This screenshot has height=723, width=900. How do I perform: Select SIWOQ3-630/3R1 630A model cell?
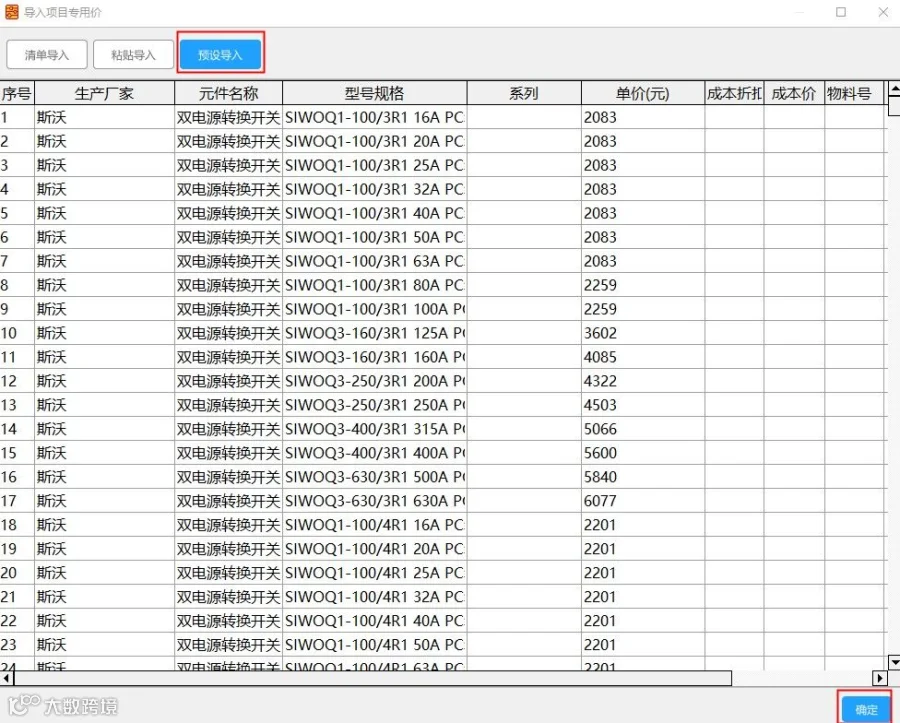click(x=374, y=501)
